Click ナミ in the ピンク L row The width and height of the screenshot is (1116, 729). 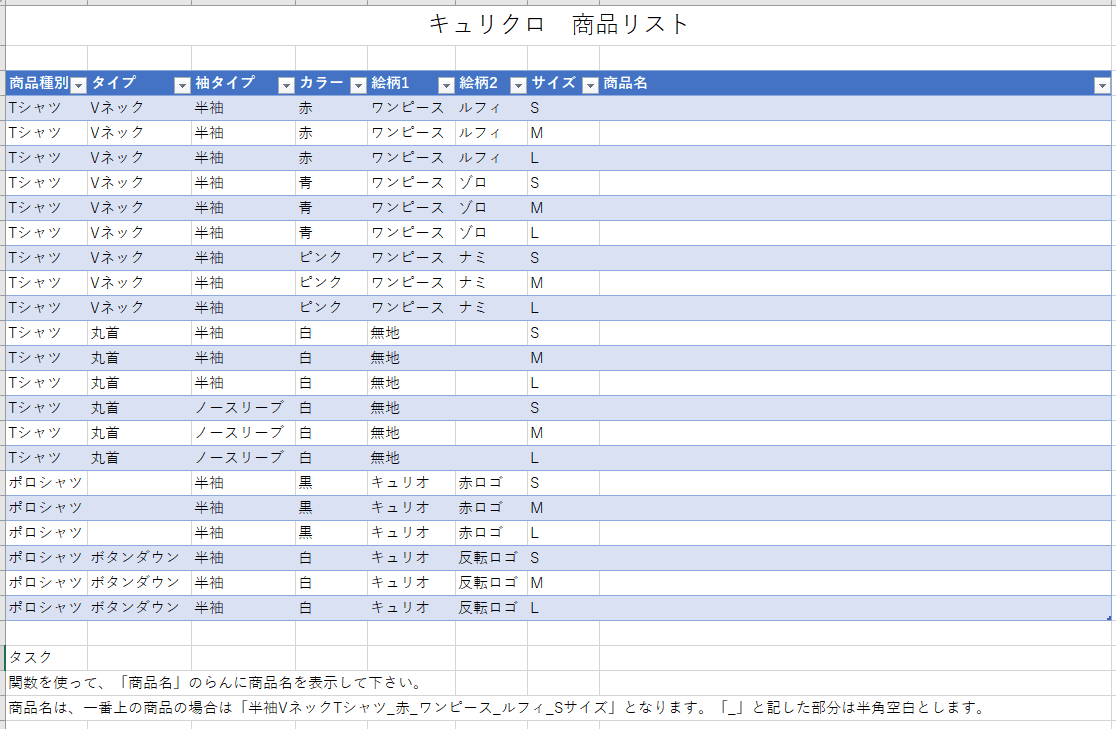click(473, 308)
